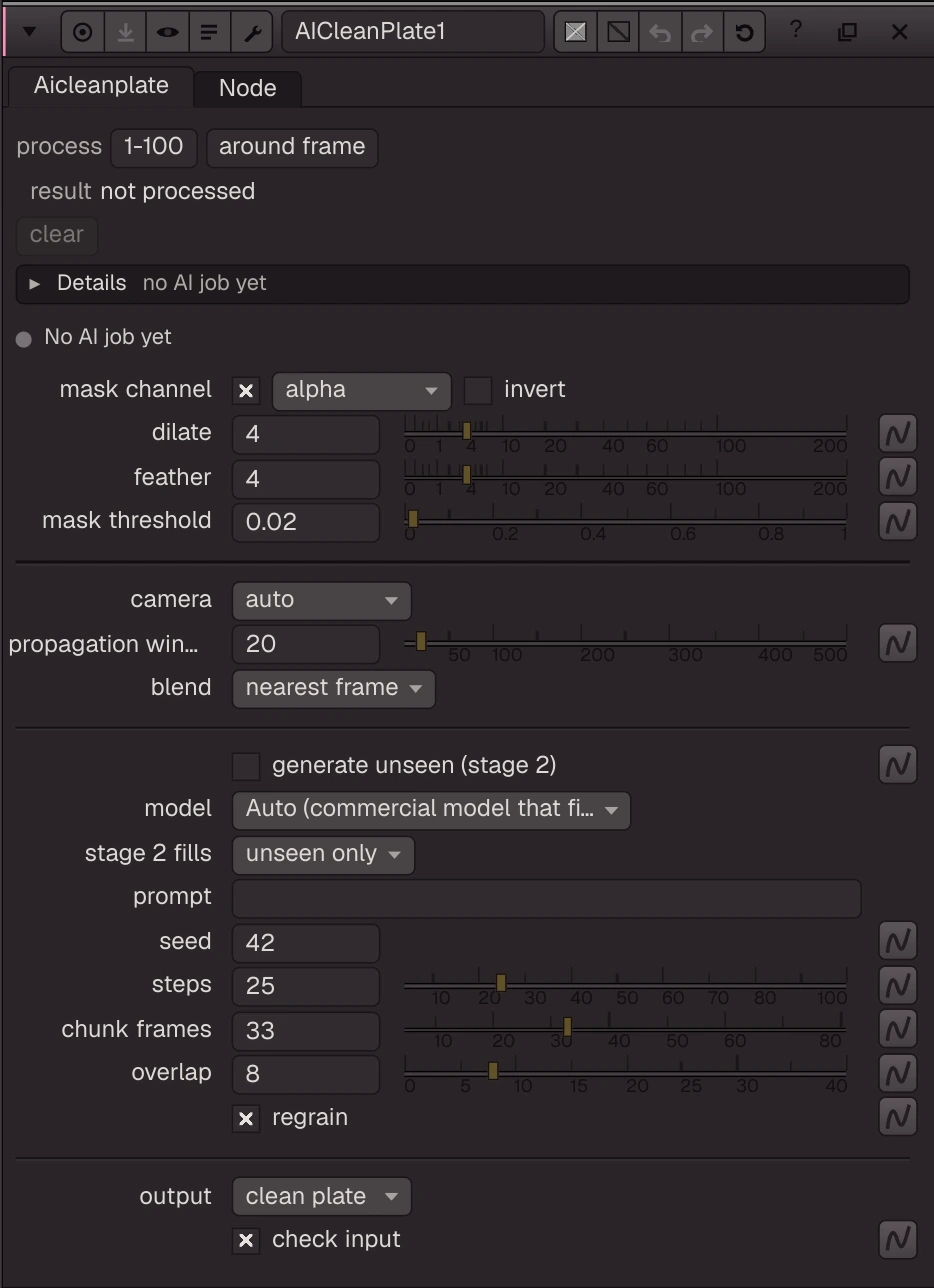Click the feather value field
The width and height of the screenshot is (934, 1288).
point(306,479)
